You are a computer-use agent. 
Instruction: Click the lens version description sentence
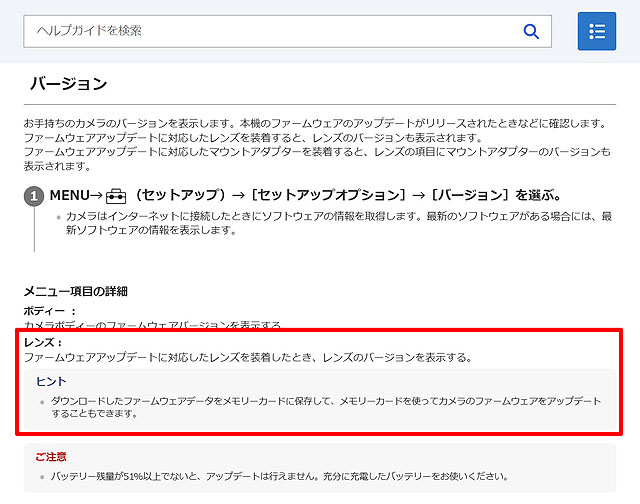(247, 357)
